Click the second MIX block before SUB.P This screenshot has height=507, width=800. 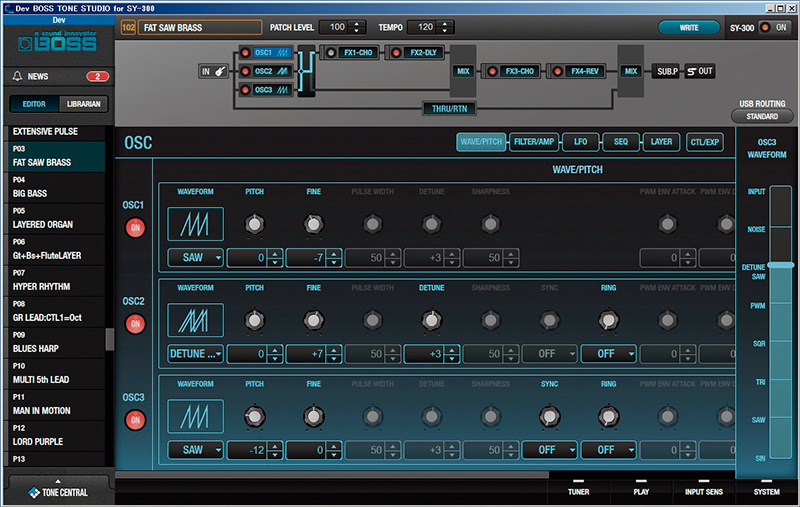631,71
